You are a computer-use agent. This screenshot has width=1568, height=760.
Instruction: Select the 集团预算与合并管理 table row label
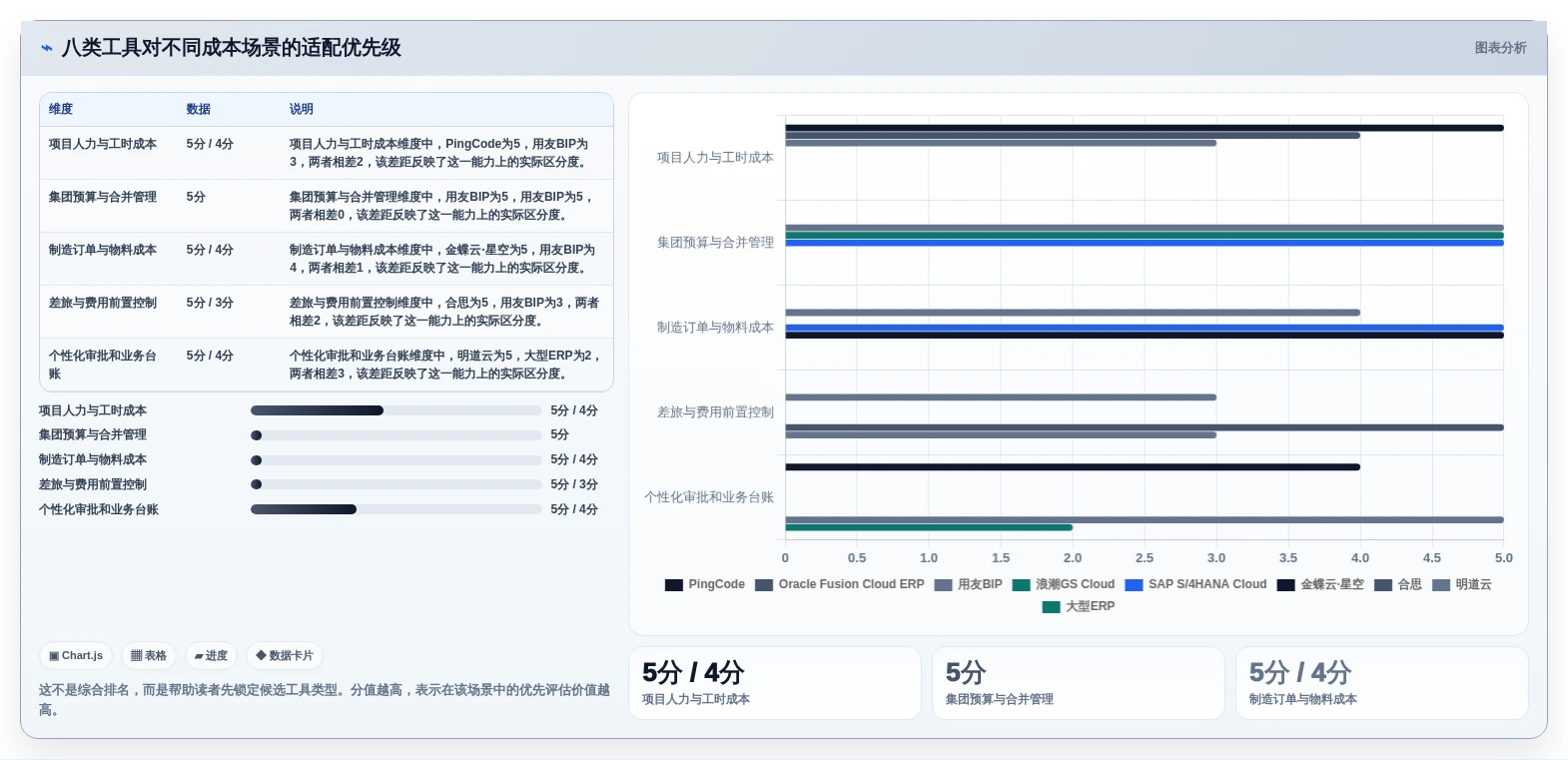103,197
